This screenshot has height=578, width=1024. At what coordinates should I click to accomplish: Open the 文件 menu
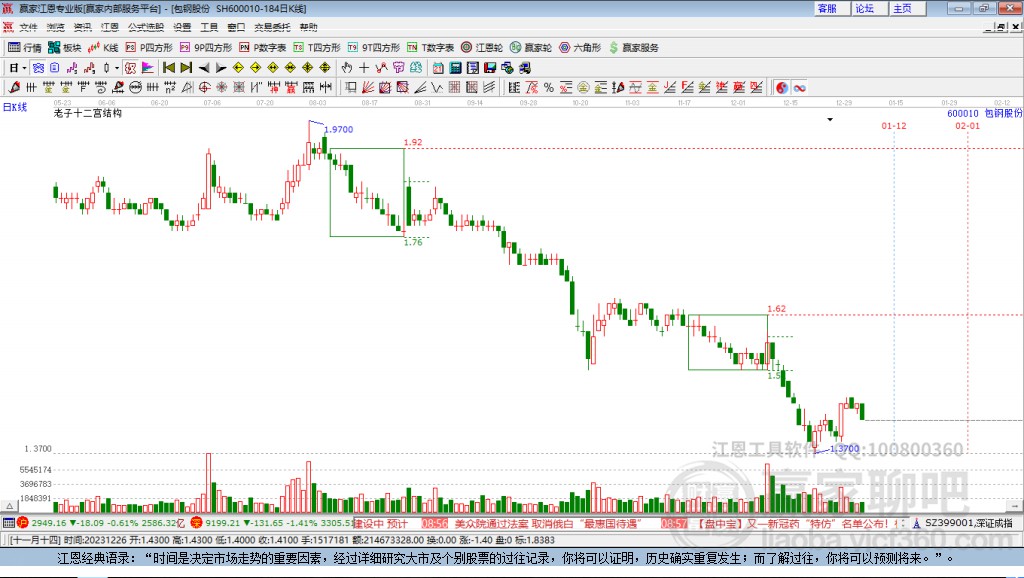28,27
